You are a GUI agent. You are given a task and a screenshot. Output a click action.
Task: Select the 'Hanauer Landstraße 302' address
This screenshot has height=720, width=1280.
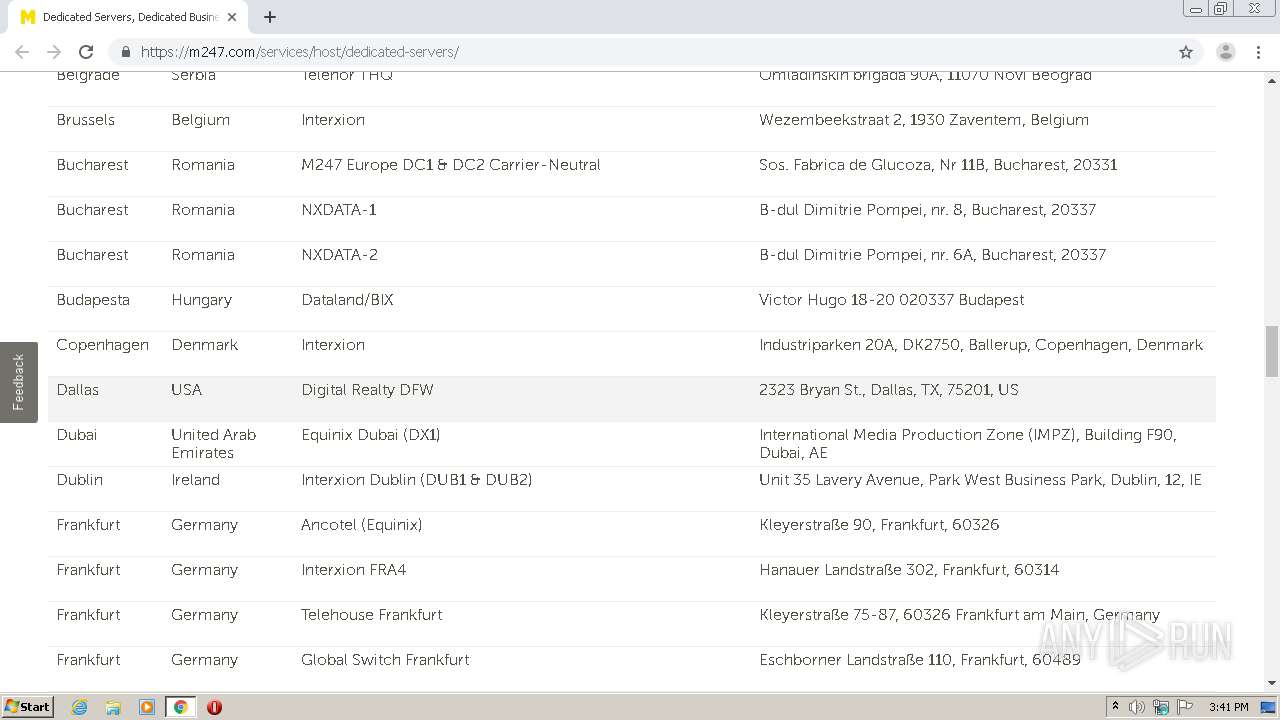pyautogui.click(x=909, y=570)
